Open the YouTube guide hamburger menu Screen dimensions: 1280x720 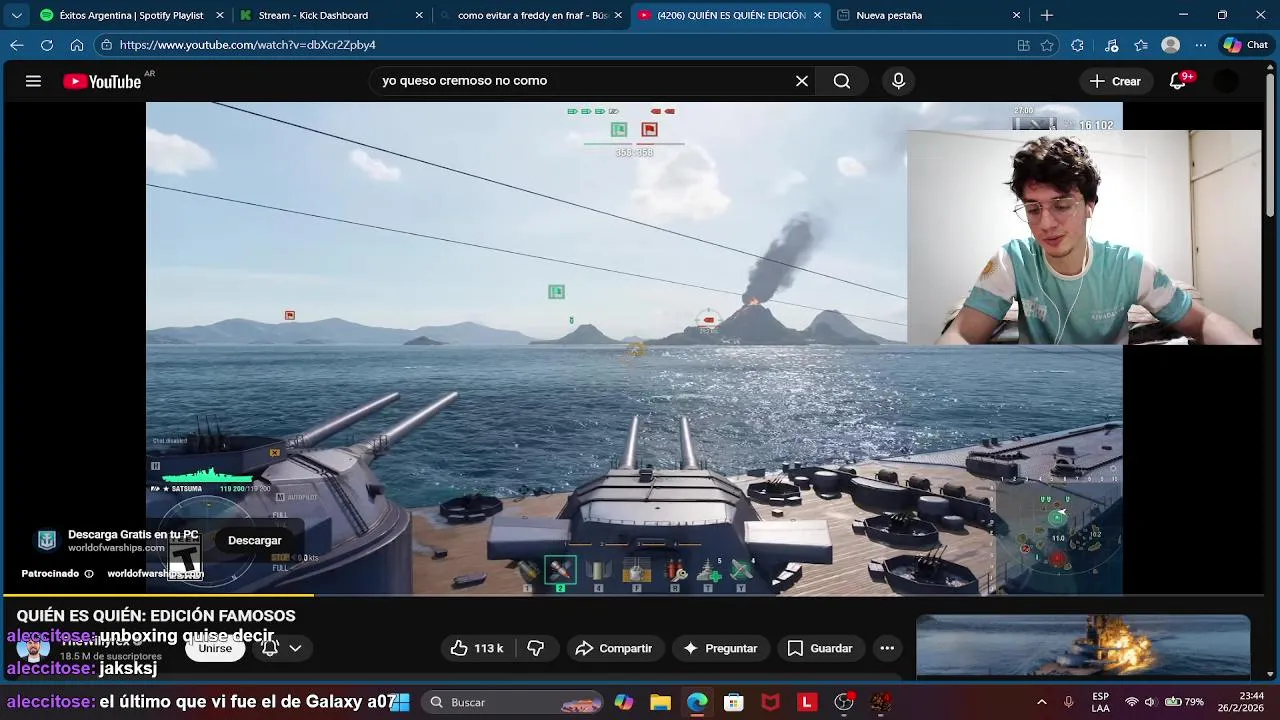click(33, 81)
